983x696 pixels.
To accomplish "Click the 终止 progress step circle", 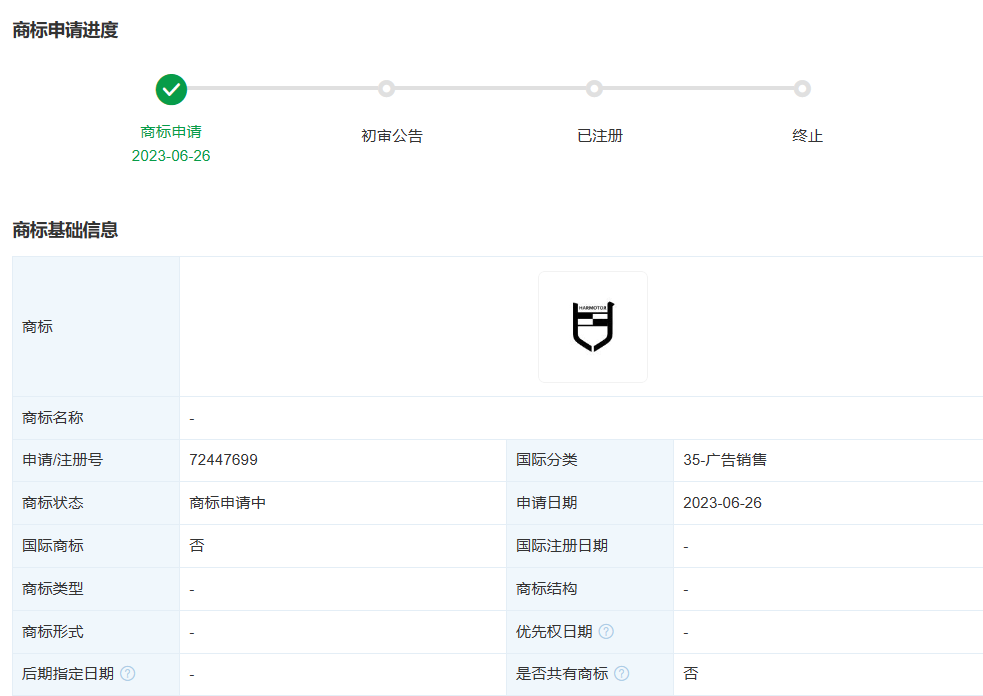I will [x=802, y=88].
